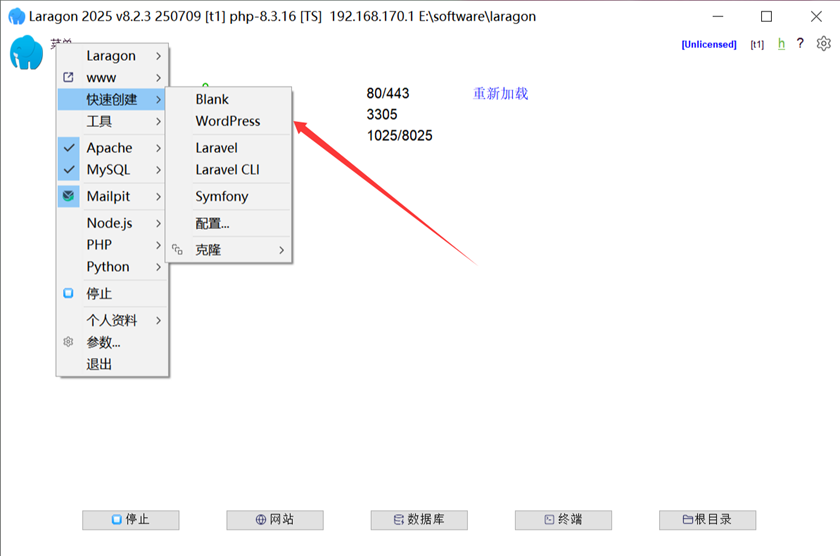Expand the 克隆 submenu arrow
Image resolution: width=840 pixels, height=556 pixels.
[281, 250]
